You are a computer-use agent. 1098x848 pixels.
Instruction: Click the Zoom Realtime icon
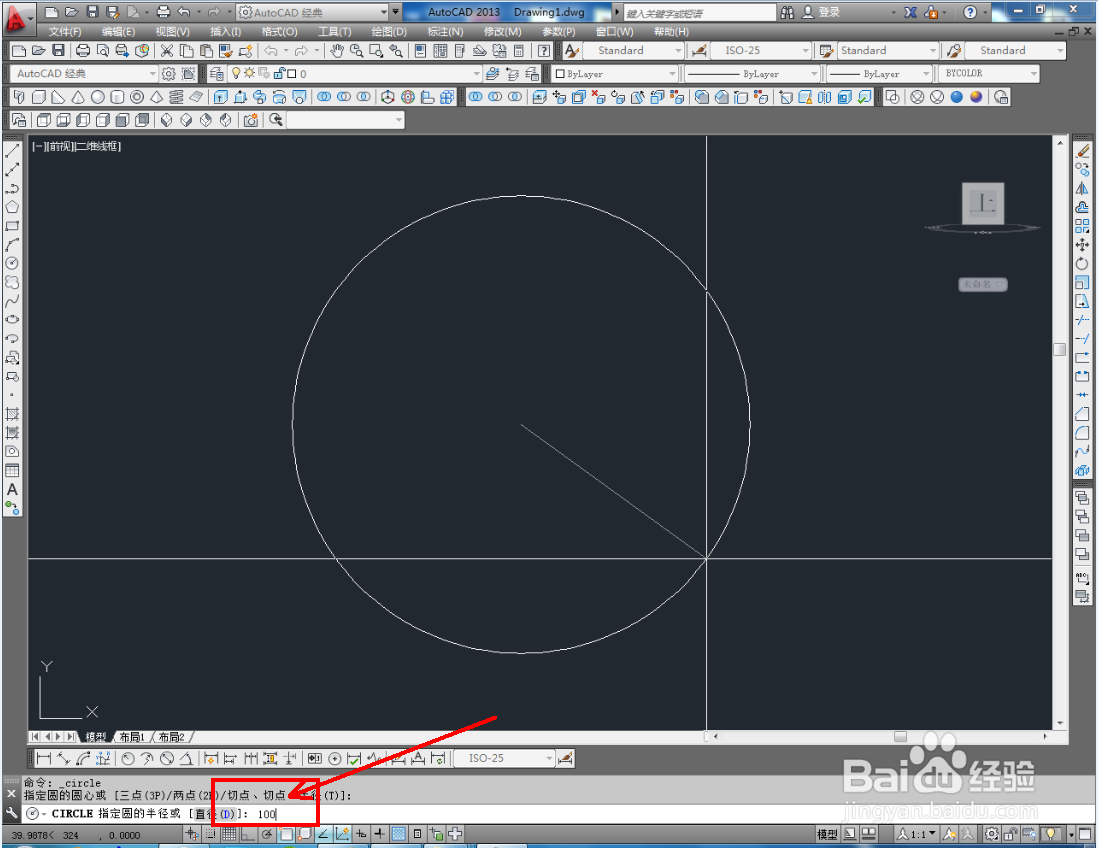356,50
